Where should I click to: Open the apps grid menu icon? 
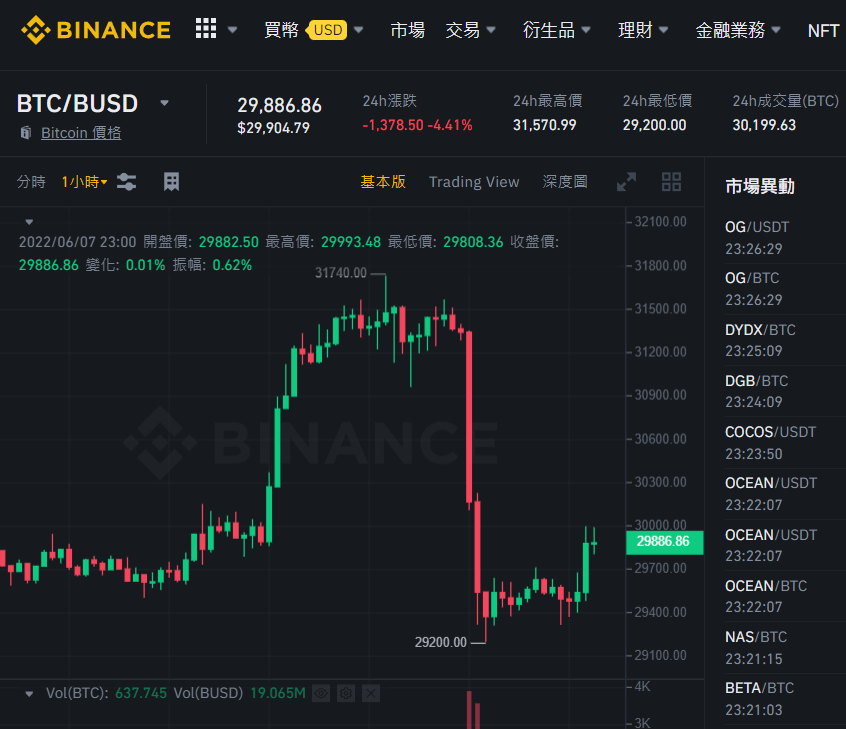tap(206, 28)
